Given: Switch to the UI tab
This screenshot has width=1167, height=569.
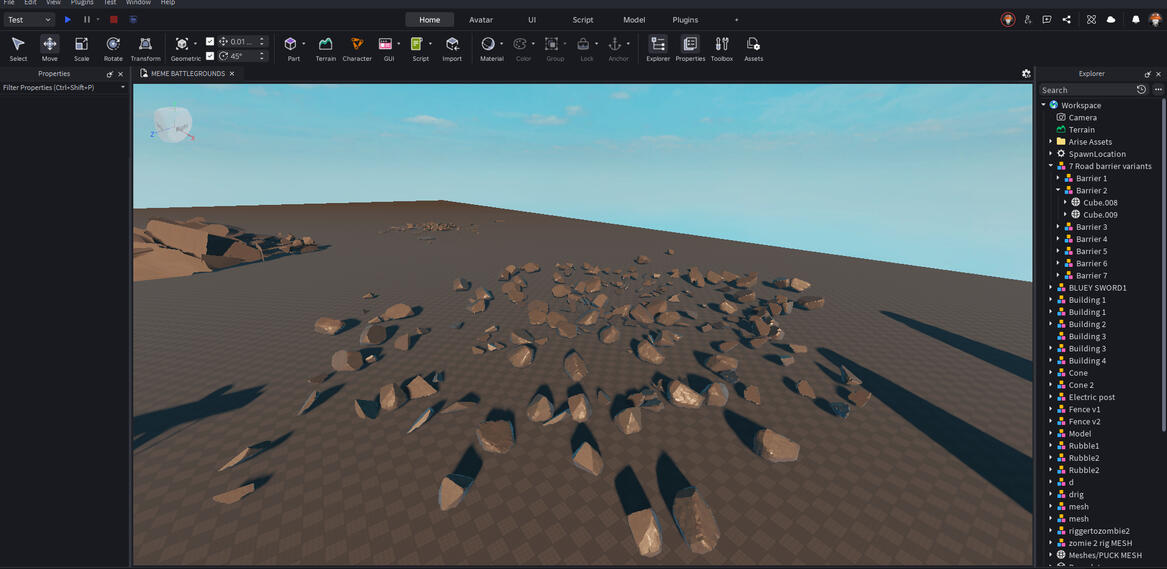Looking at the screenshot, I should (x=532, y=19).
